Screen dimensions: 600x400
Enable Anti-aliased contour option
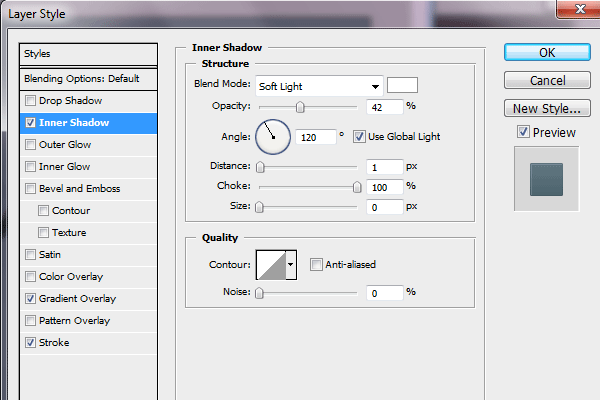[x=316, y=265]
